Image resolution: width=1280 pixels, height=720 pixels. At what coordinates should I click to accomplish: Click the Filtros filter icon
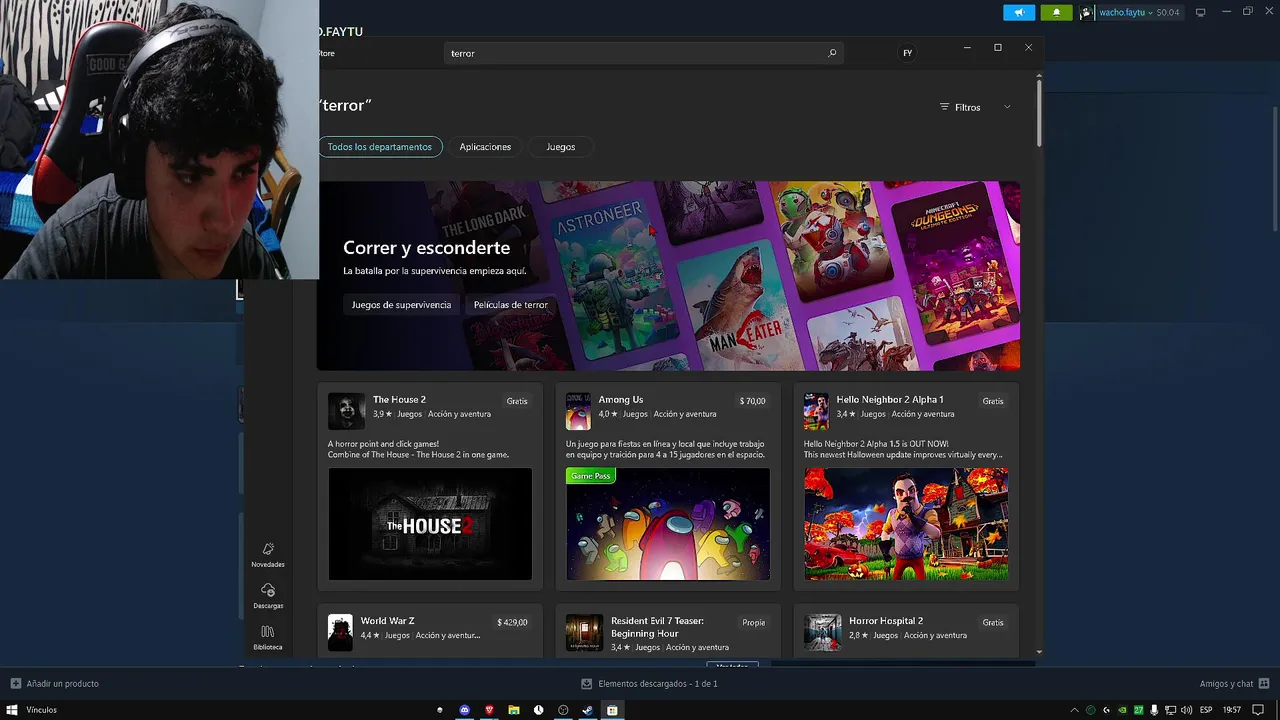click(x=944, y=107)
